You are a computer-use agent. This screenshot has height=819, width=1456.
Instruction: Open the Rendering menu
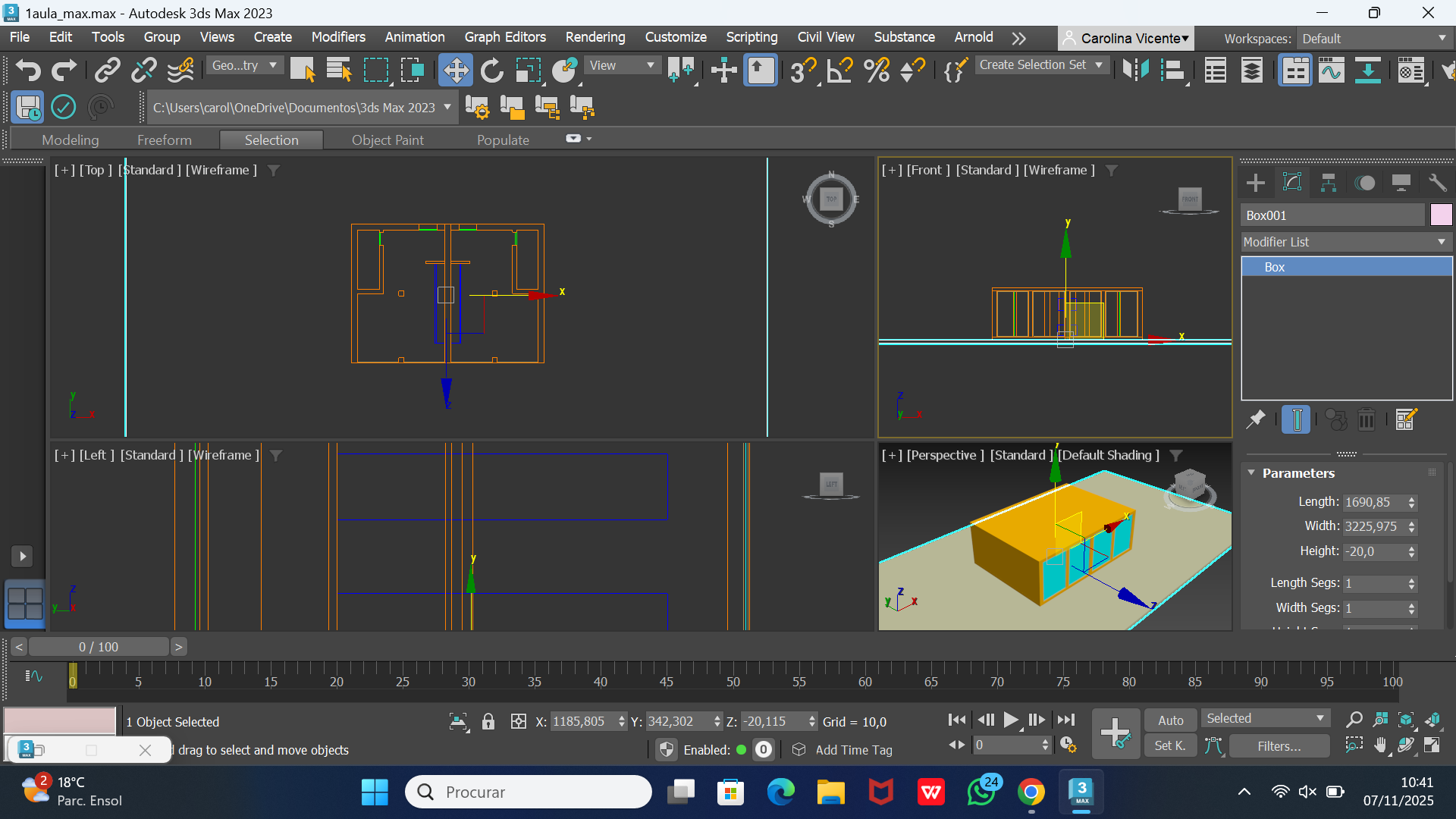595,37
